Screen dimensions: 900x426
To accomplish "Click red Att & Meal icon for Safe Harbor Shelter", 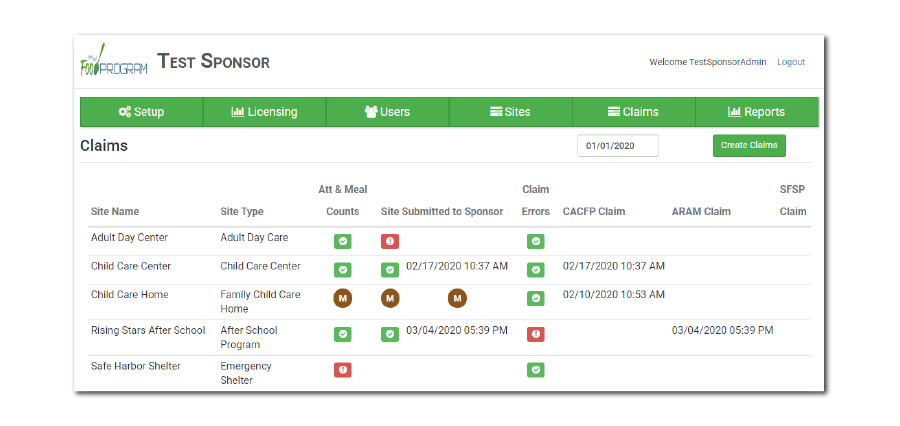I will tap(342, 370).
